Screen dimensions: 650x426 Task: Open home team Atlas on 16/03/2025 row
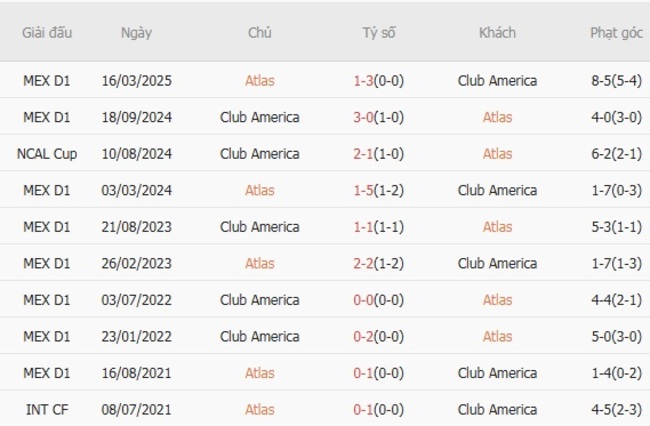coord(260,81)
